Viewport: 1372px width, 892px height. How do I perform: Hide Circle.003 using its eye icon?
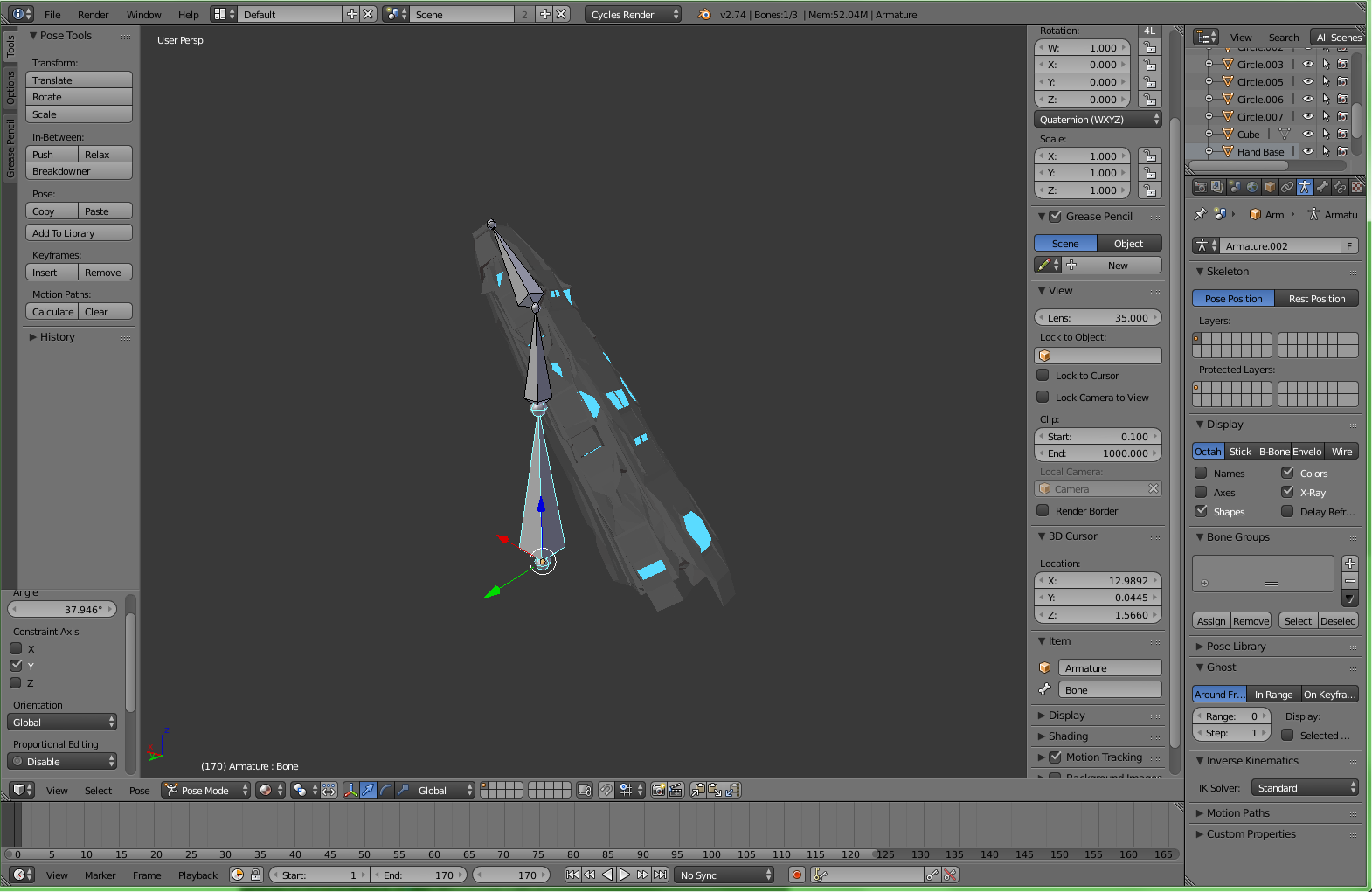pyautogui.click(x=1308, y=64)
